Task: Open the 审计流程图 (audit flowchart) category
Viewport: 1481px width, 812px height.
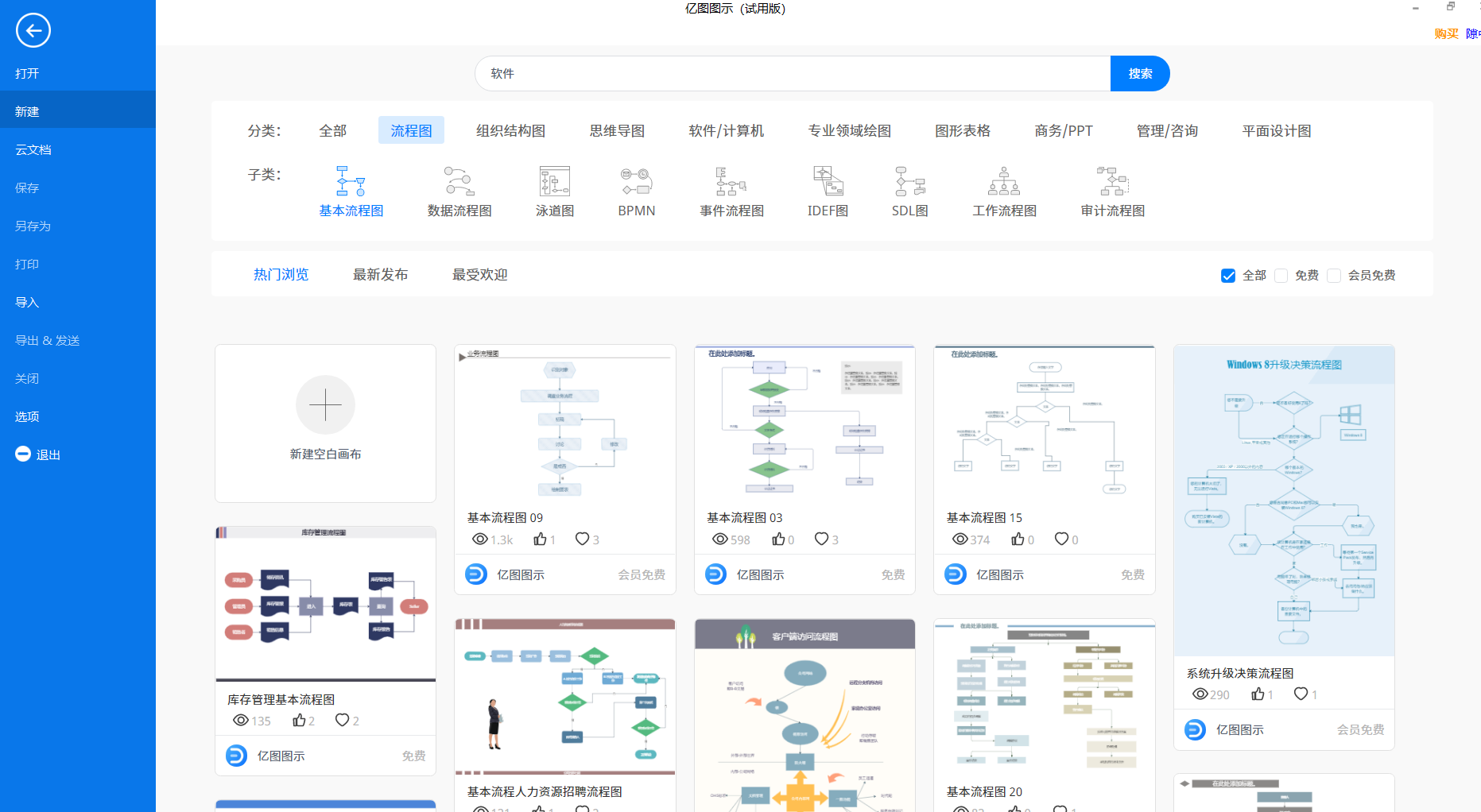Action: tap(1113, 183)
